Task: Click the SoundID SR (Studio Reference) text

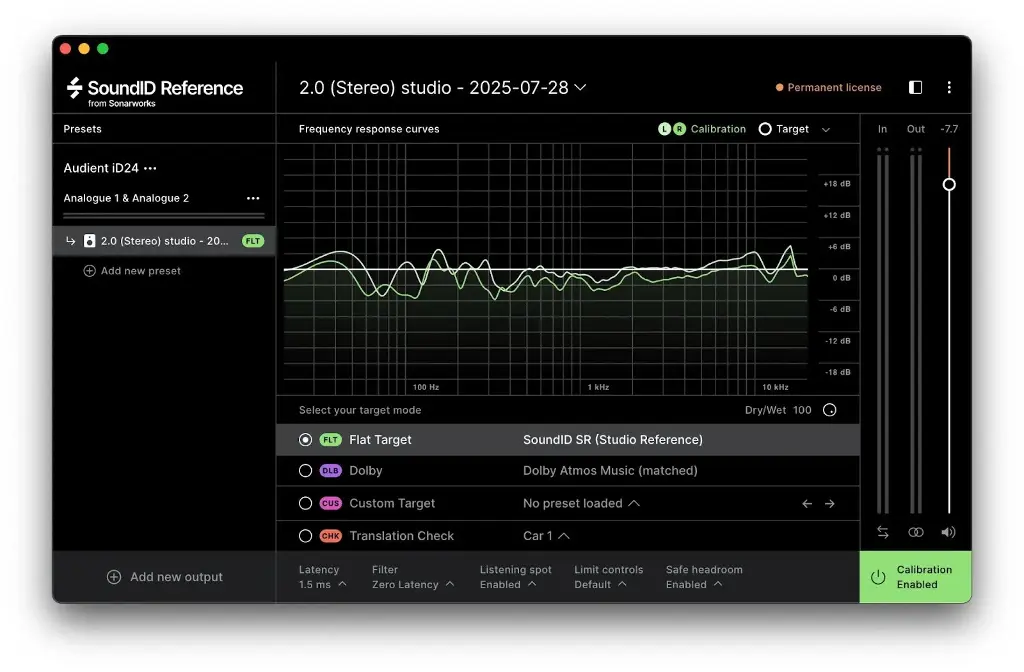Action: 613,440
